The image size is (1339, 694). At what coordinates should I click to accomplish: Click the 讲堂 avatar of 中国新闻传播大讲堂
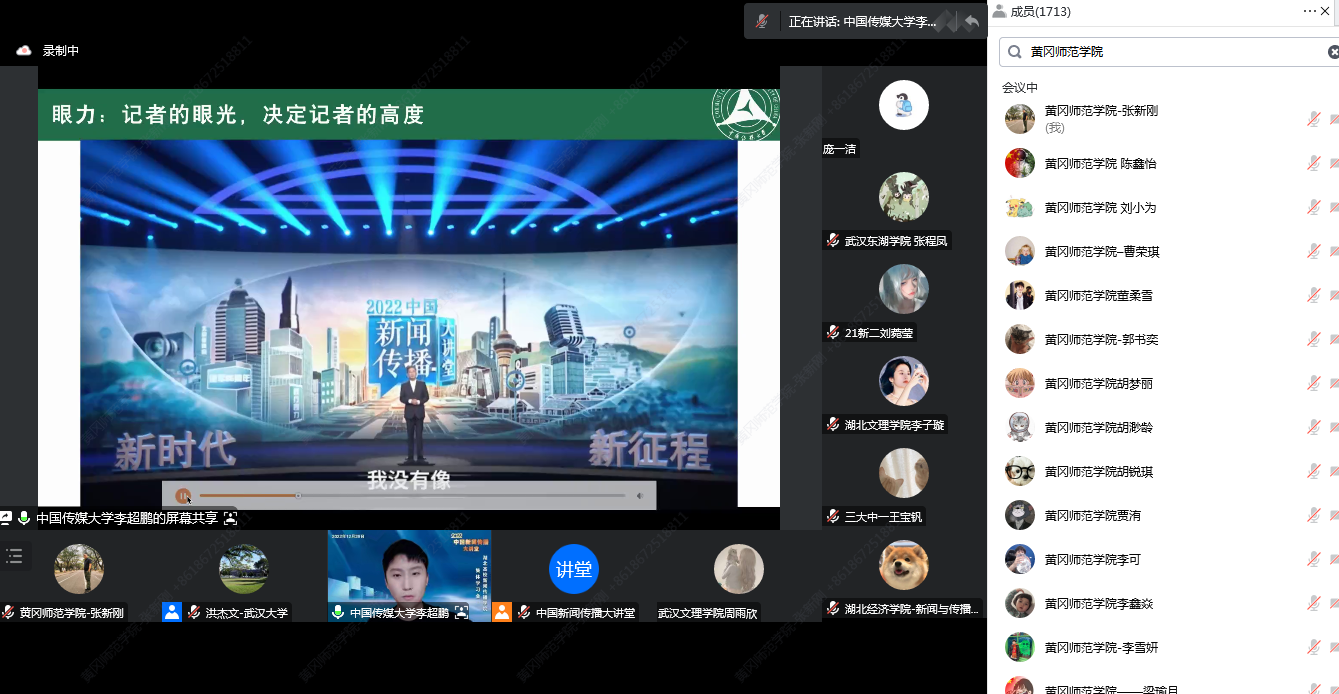coord(573,569)
